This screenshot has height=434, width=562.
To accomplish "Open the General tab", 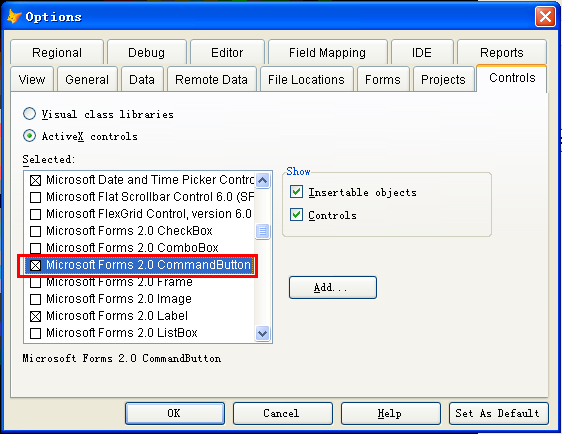I will pyautogui.click(x=87, y=79).
